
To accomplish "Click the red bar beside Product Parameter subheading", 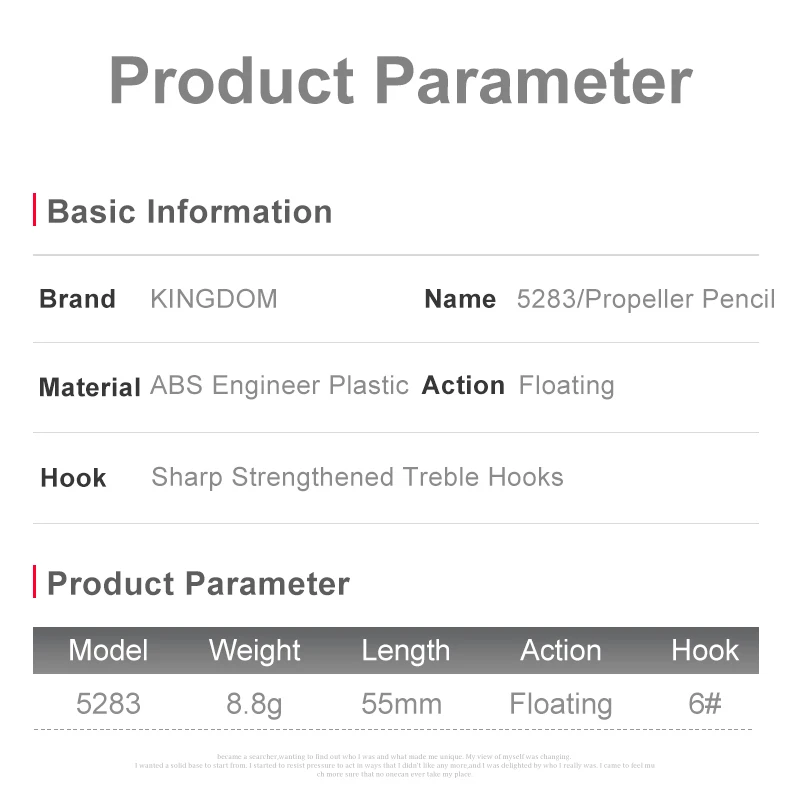I will (34, 581).
